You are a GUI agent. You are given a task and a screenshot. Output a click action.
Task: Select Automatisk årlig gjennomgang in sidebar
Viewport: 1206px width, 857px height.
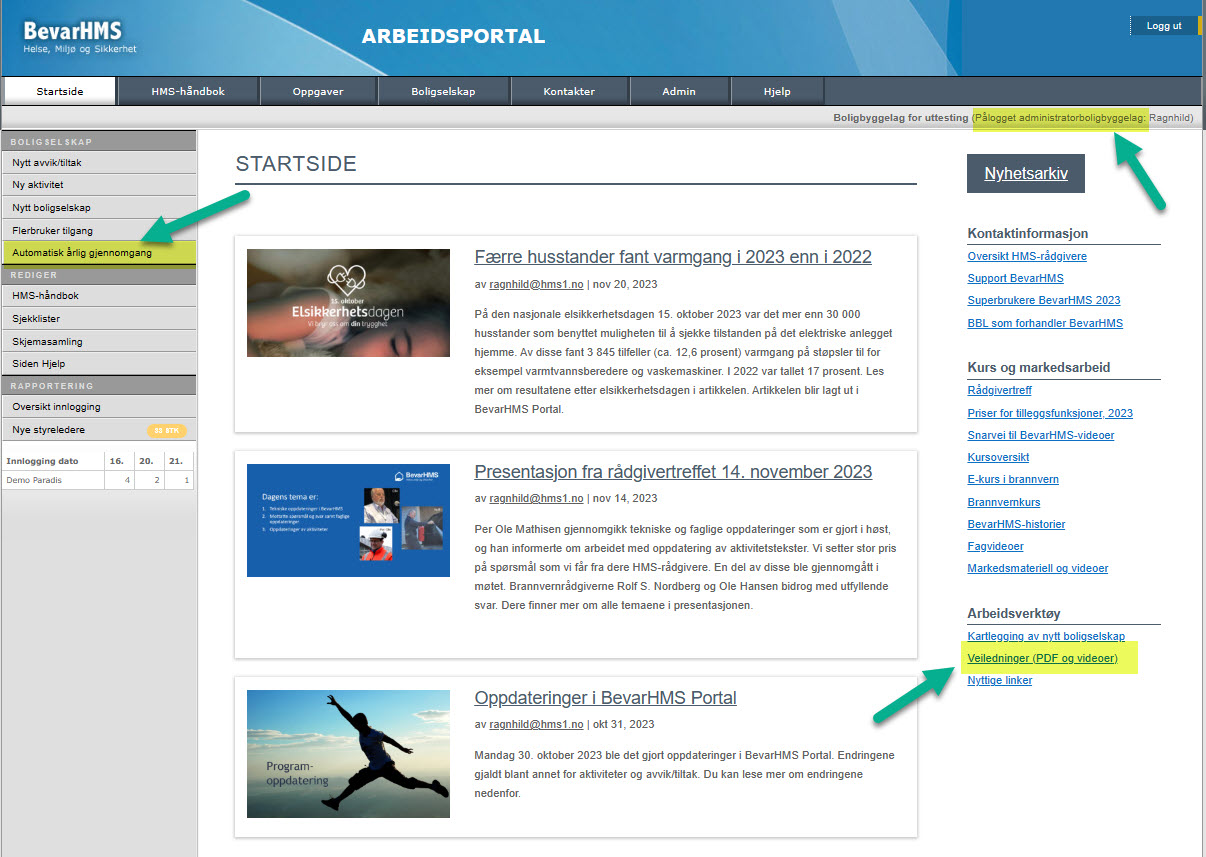[x=82, y=253]
